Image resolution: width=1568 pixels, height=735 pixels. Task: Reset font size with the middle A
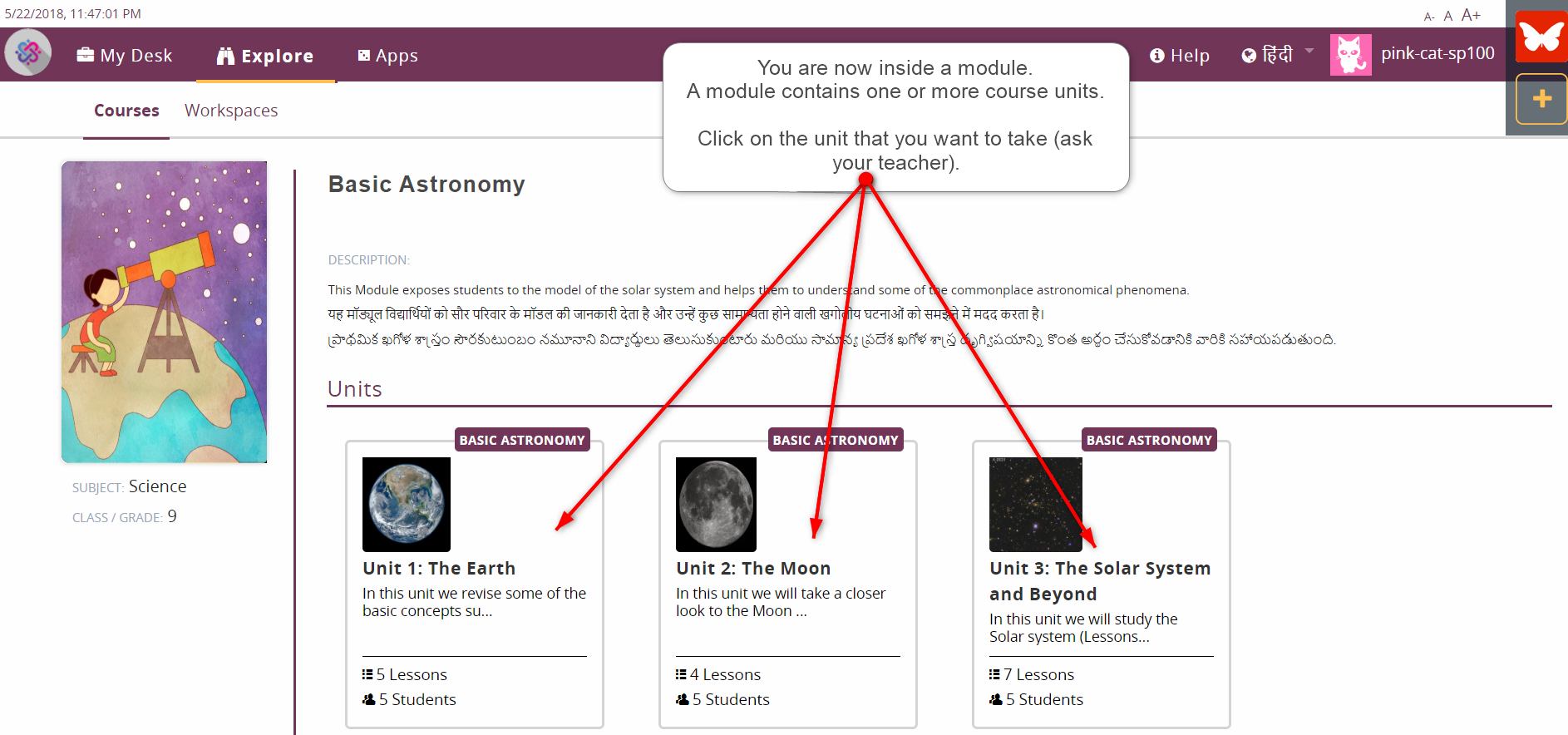tap(1448, 16)
